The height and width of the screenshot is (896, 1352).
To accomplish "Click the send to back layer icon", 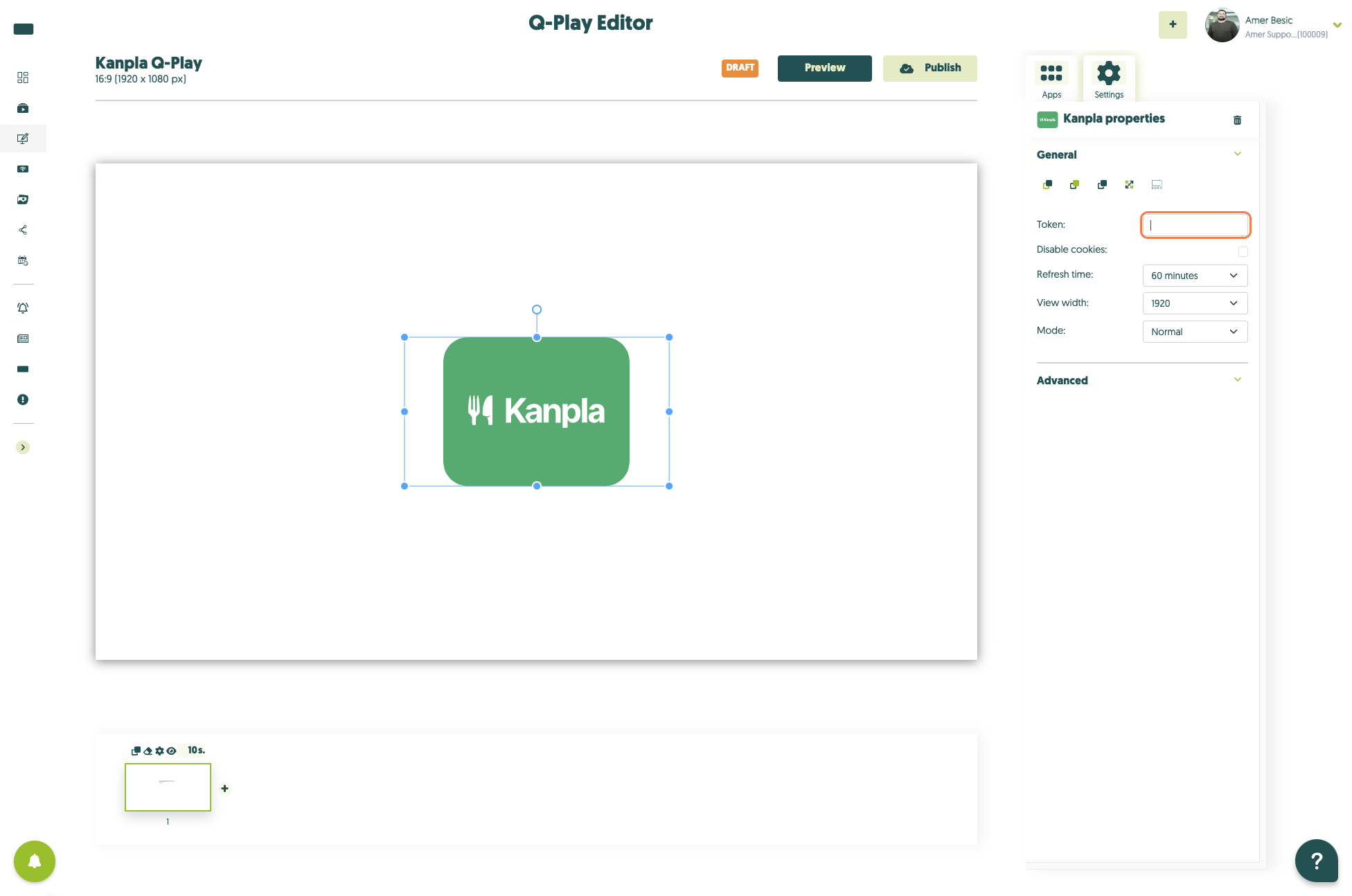I will [x=1074, y=185].
